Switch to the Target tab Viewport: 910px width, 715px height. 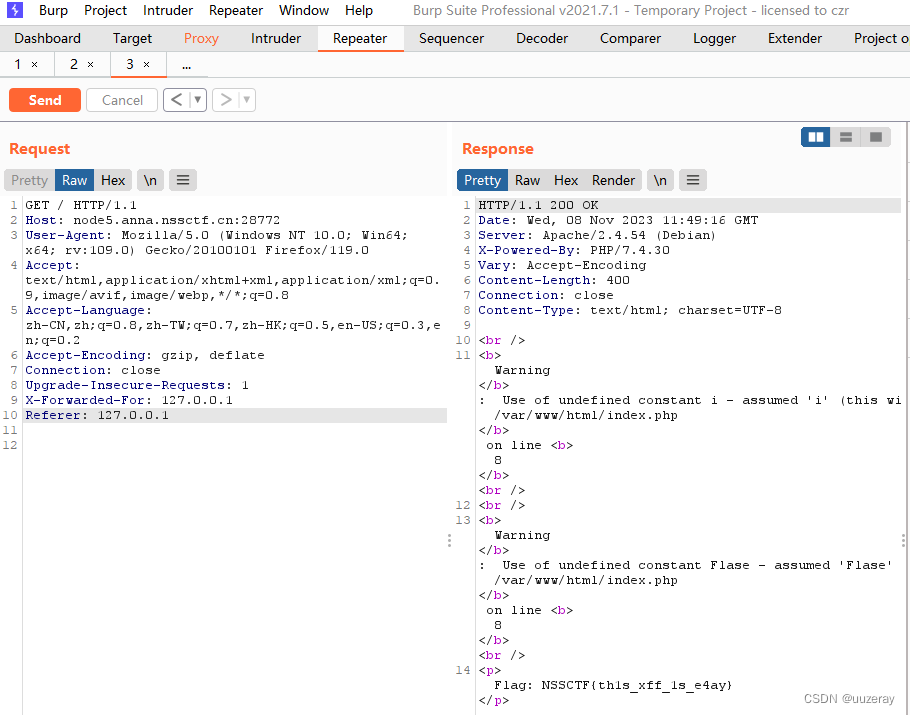click(132, 38)
